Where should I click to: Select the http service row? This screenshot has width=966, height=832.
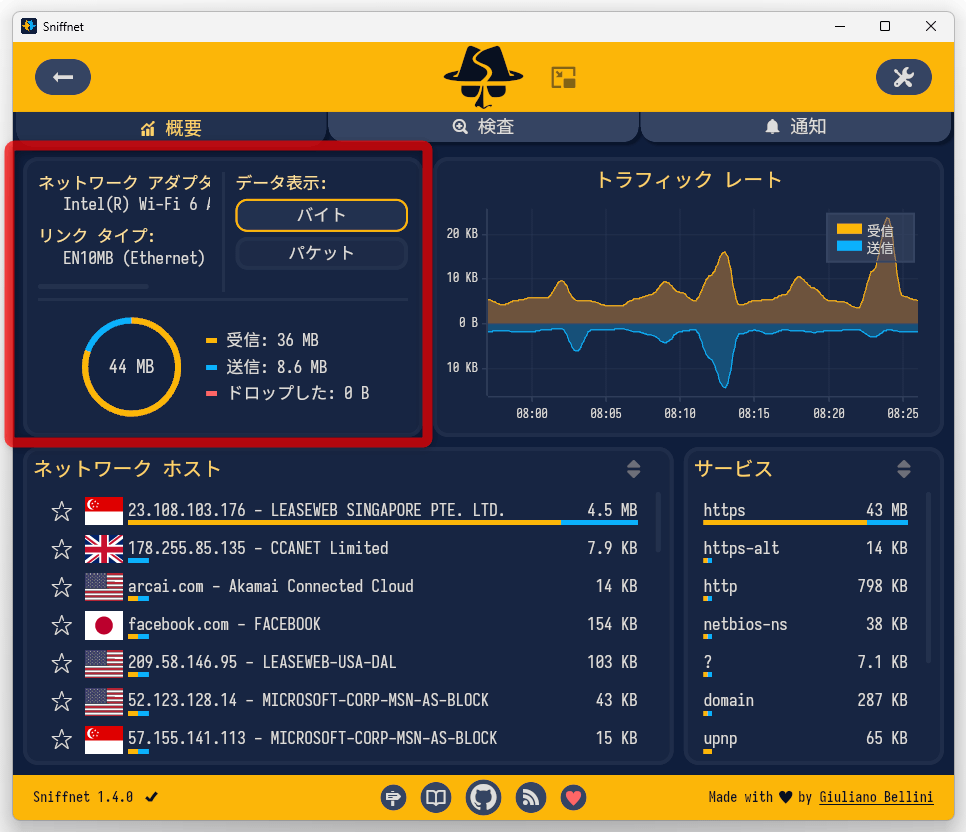(x=805, y=587)
